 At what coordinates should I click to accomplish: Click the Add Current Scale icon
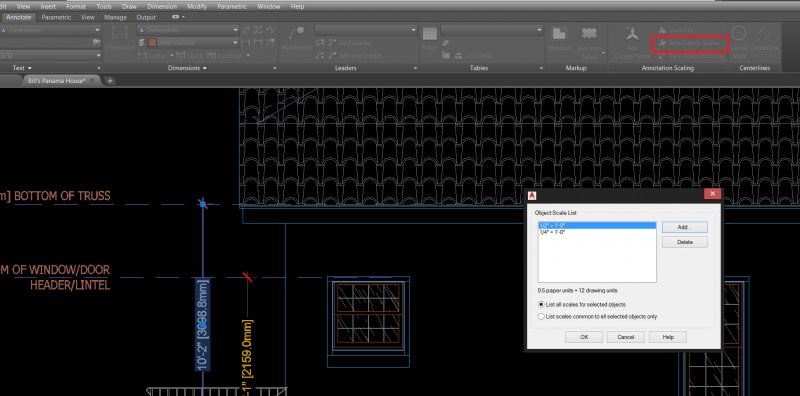[x=632, y=34]
